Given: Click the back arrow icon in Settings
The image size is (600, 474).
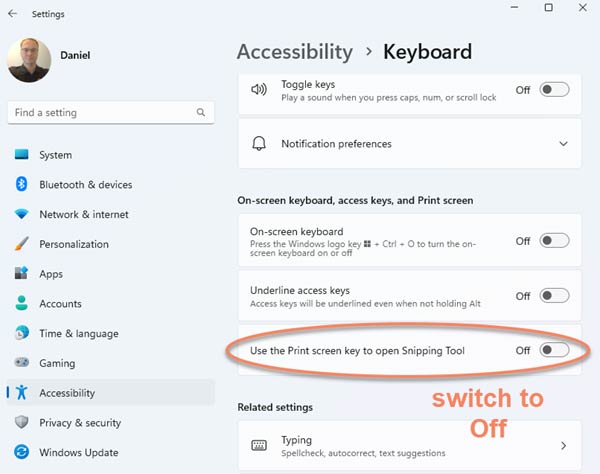Looking at the screenshot, I should [x=13, y=14].
